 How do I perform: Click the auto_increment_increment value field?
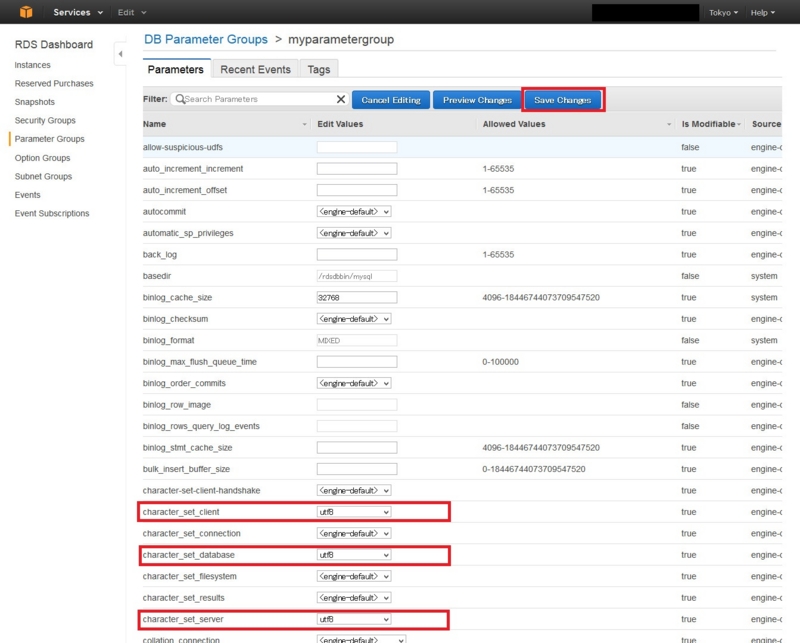[x=357, y=168]
